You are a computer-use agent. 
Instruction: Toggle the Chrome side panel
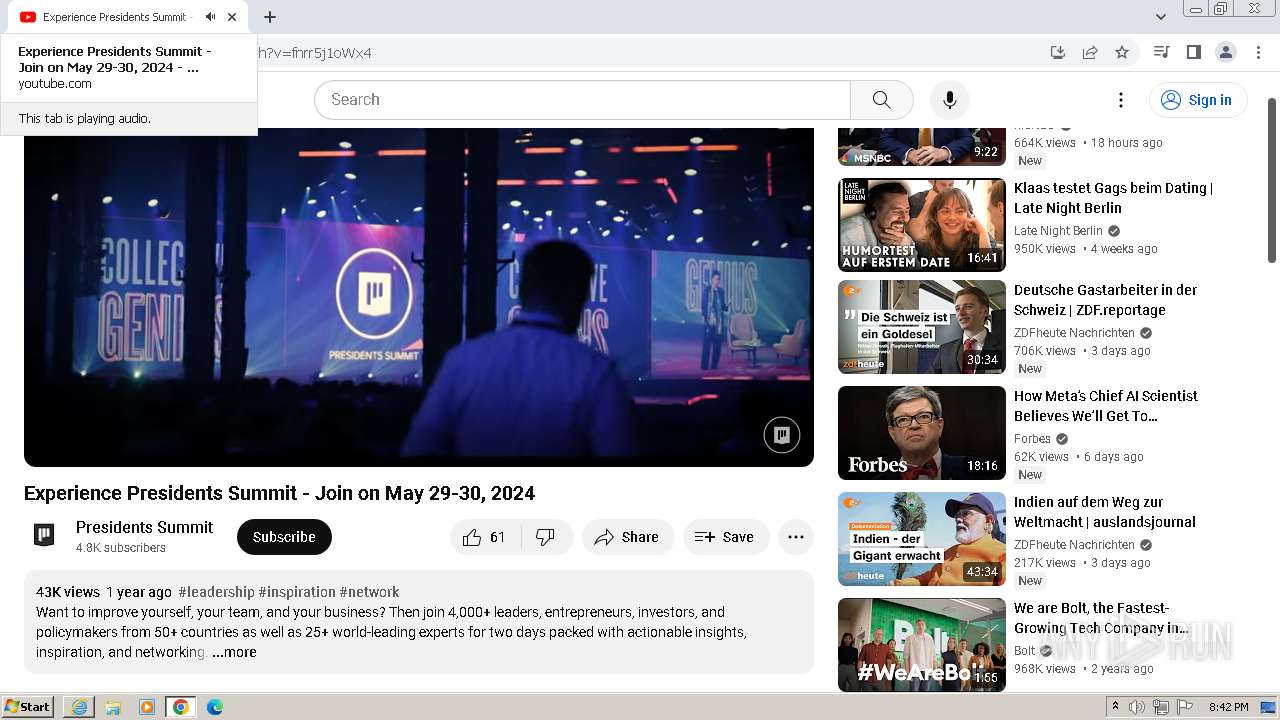tap(1193, 52)
